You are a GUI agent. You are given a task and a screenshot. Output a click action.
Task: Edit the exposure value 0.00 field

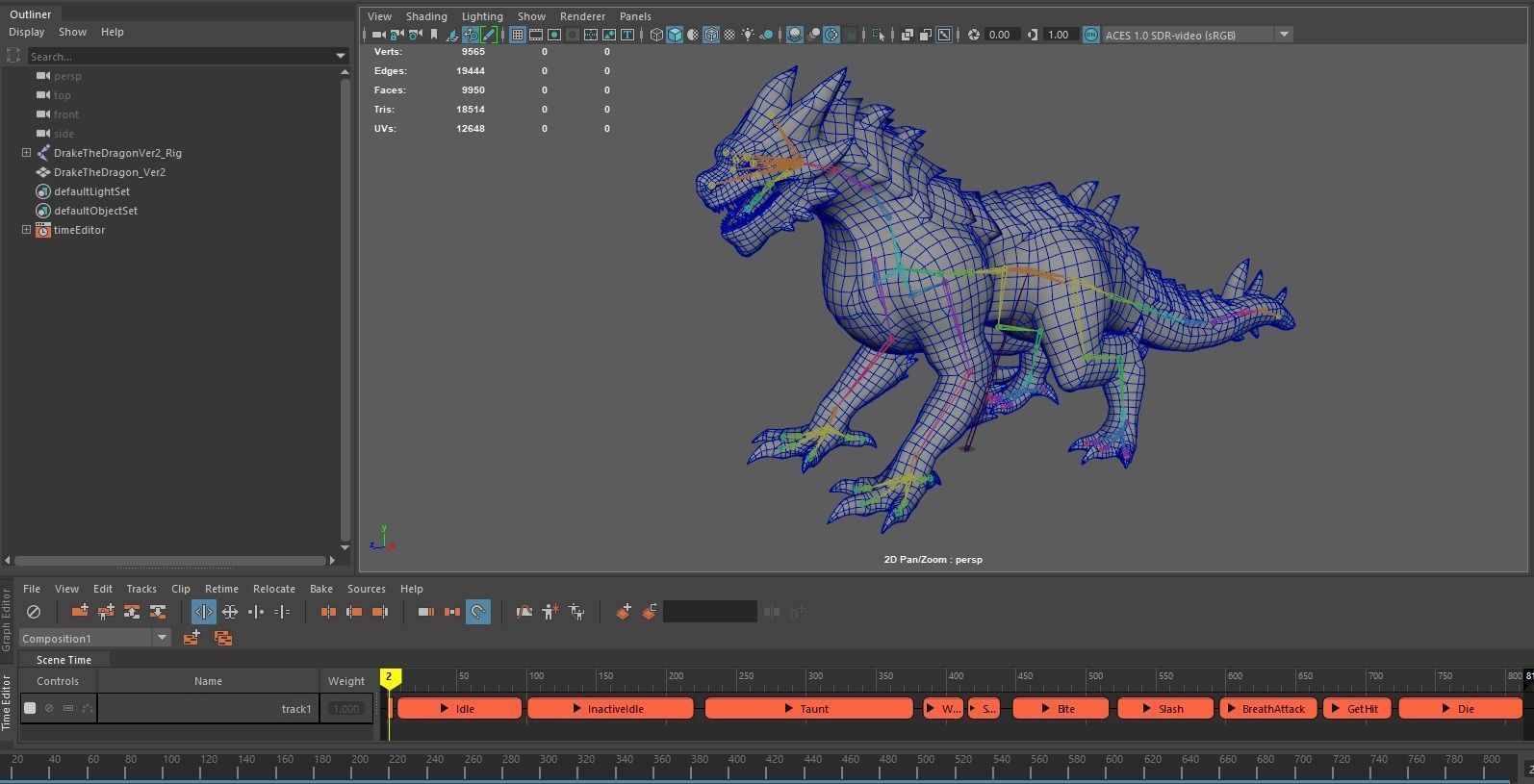point(1001,35)
